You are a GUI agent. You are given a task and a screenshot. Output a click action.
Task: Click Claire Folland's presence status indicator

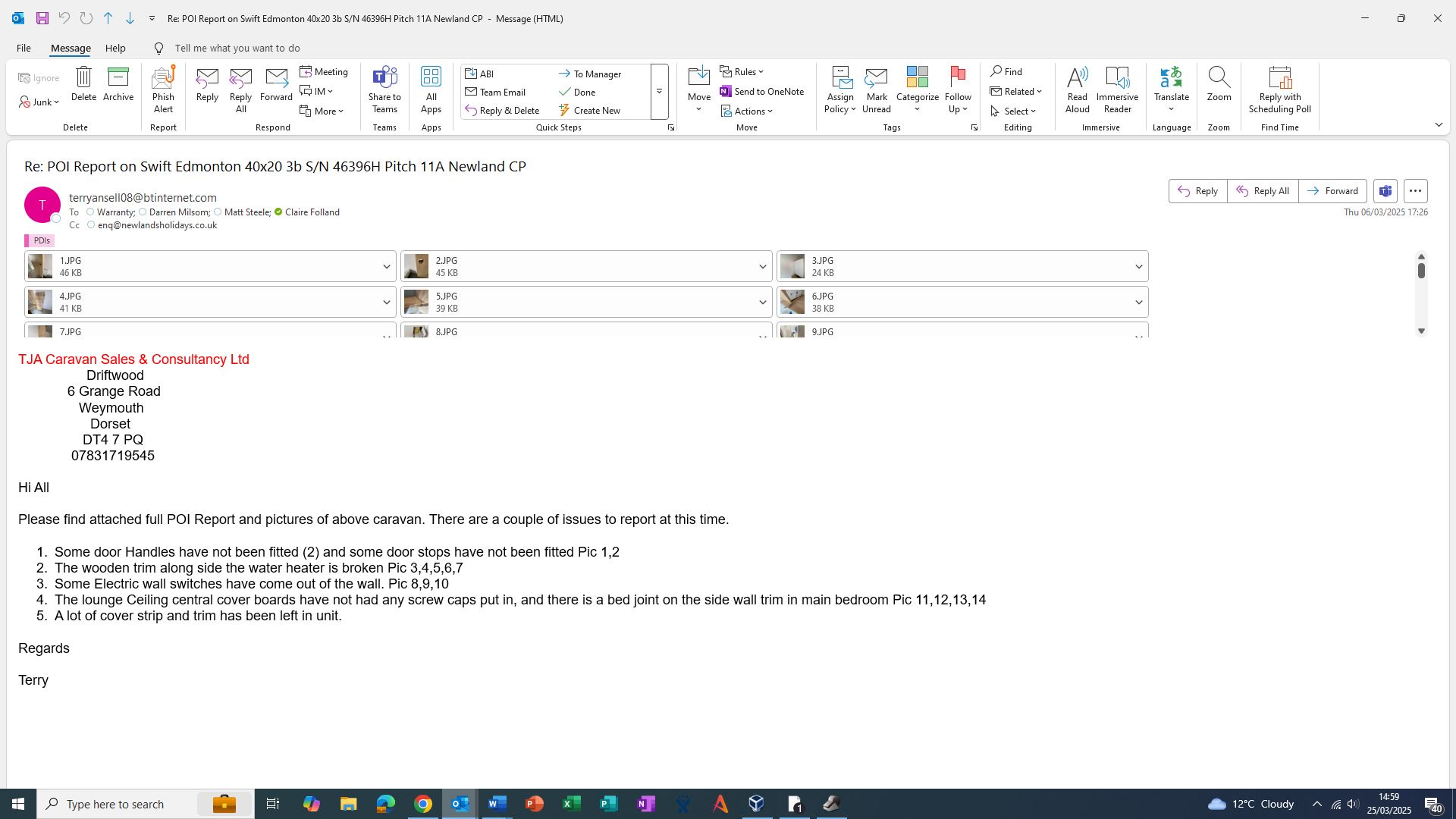coord(278,212)
